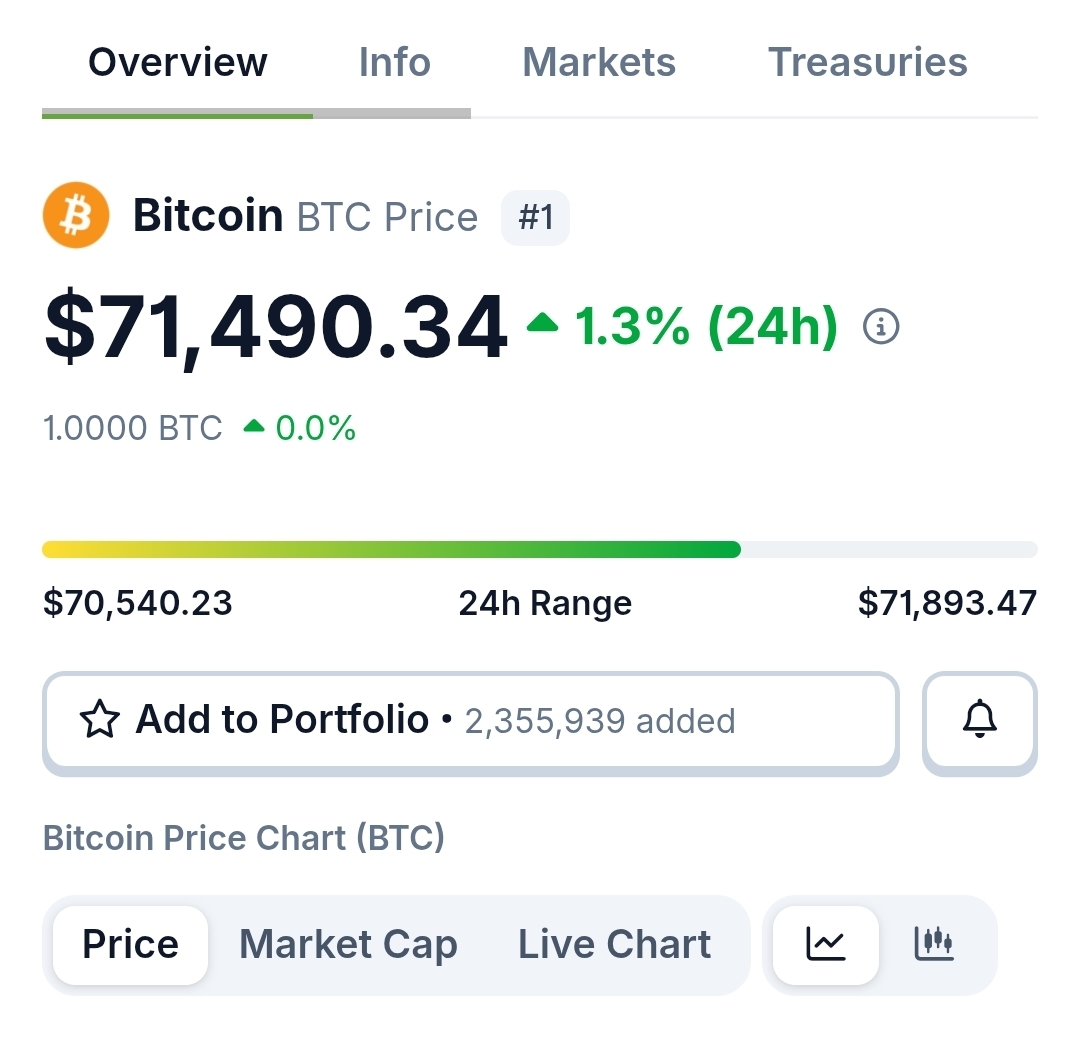
Task: Click the star icon in Add to Portfolio
Action: point(99,720)
